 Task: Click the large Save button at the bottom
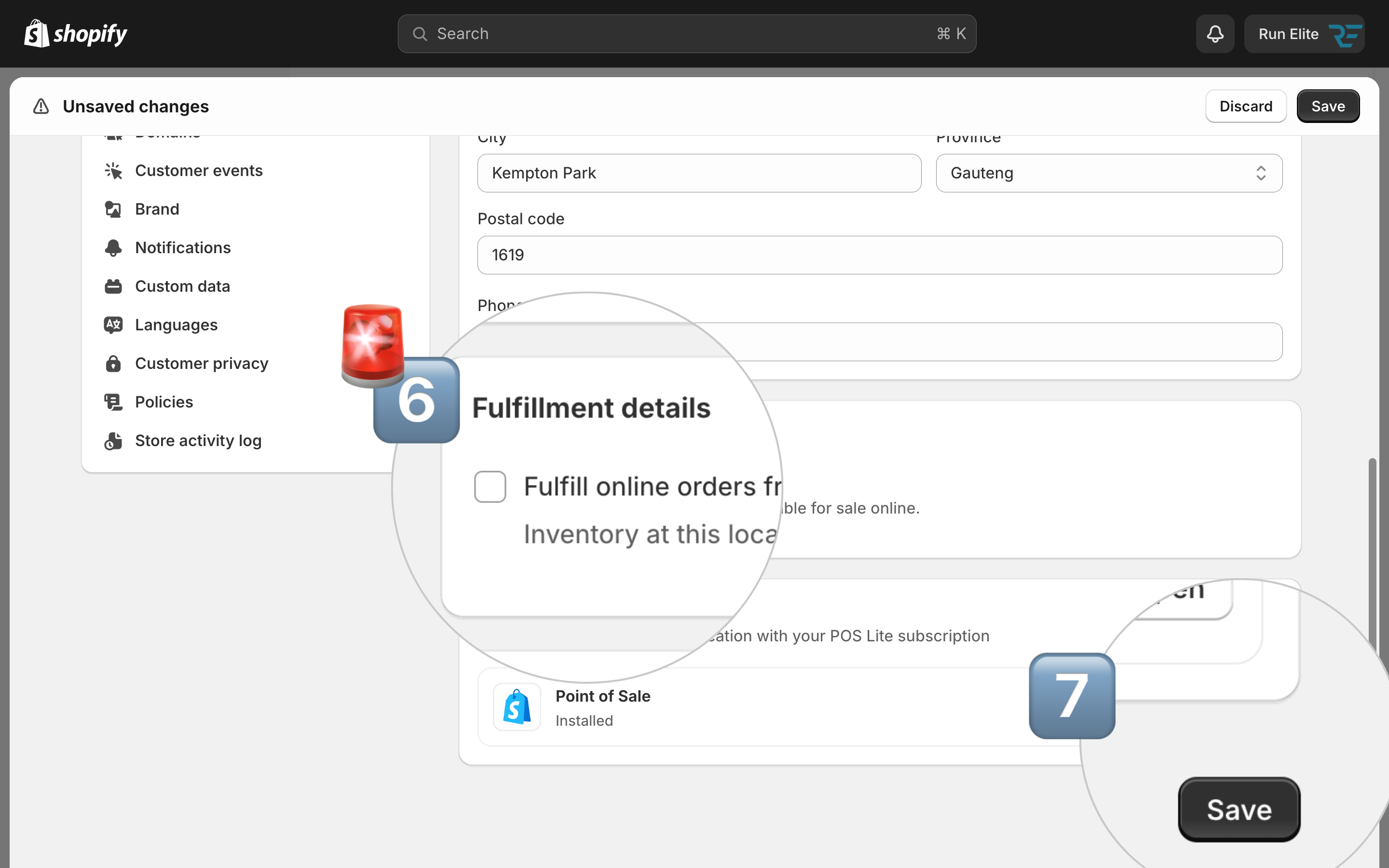tap(1239, 810)
